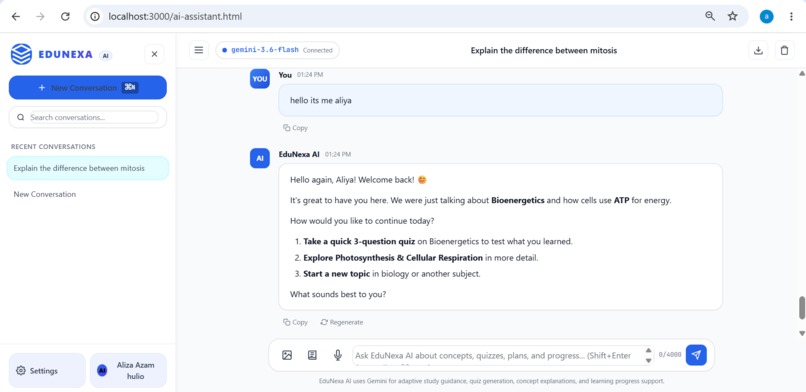
Task: Click the up arrow in message box scroller
Action: [x=649, y=350]
